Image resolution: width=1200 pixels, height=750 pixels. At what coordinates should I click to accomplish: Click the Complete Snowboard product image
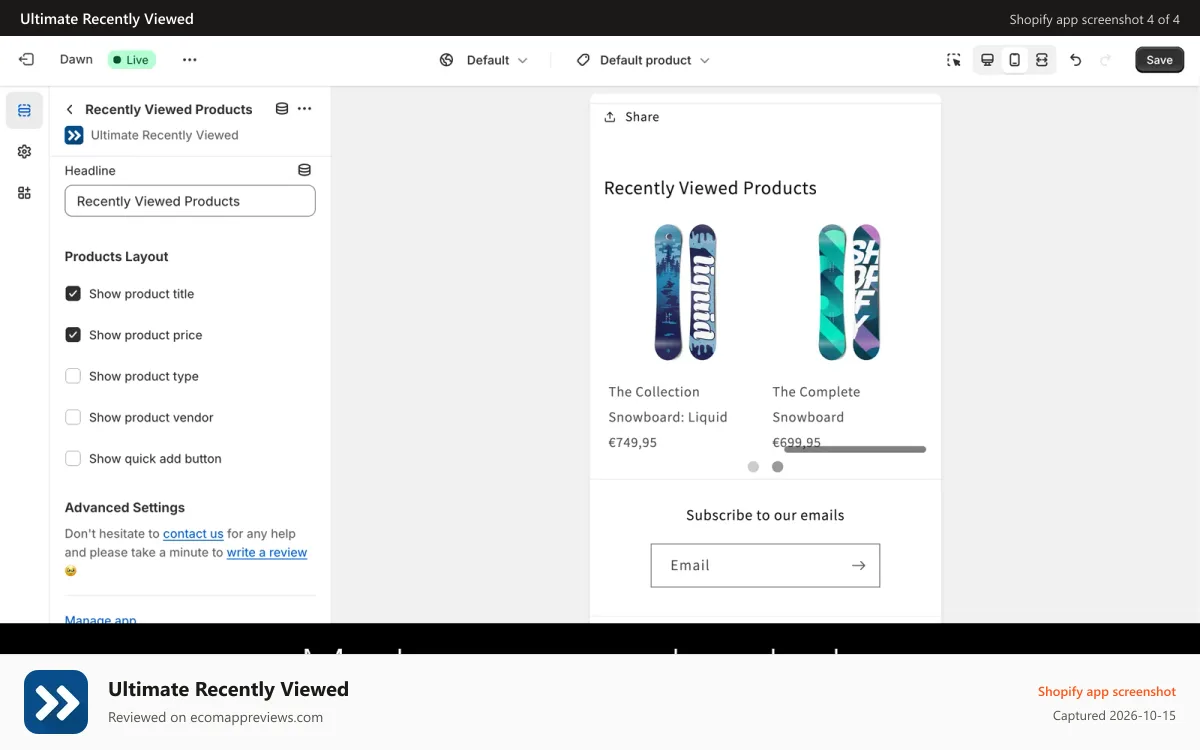849,292
